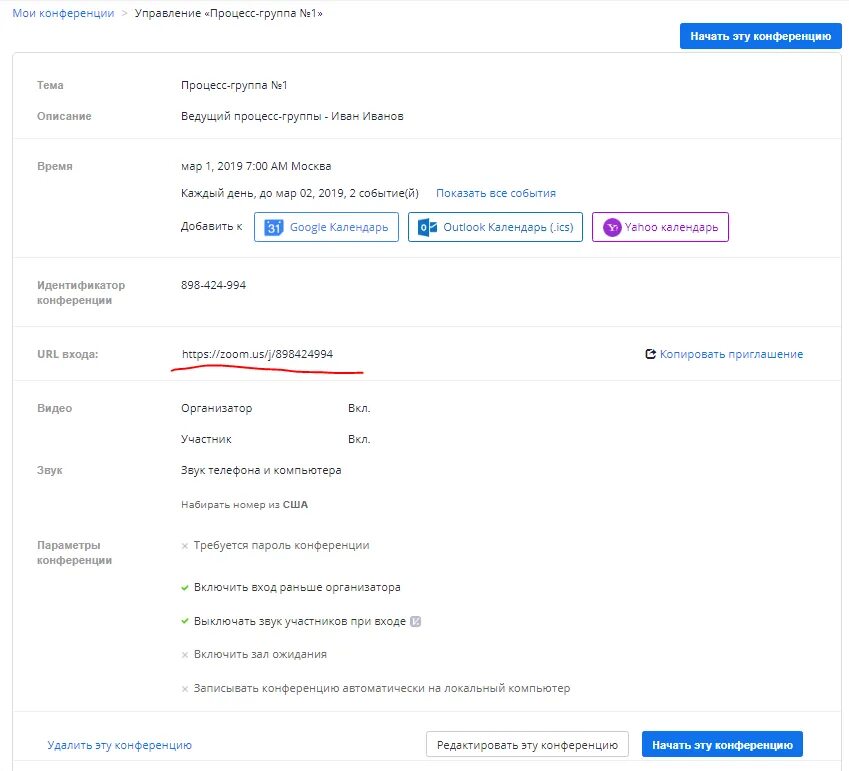Click Копировать приглашение link
The image size is (849, 771).
click(x=731, y=354)
